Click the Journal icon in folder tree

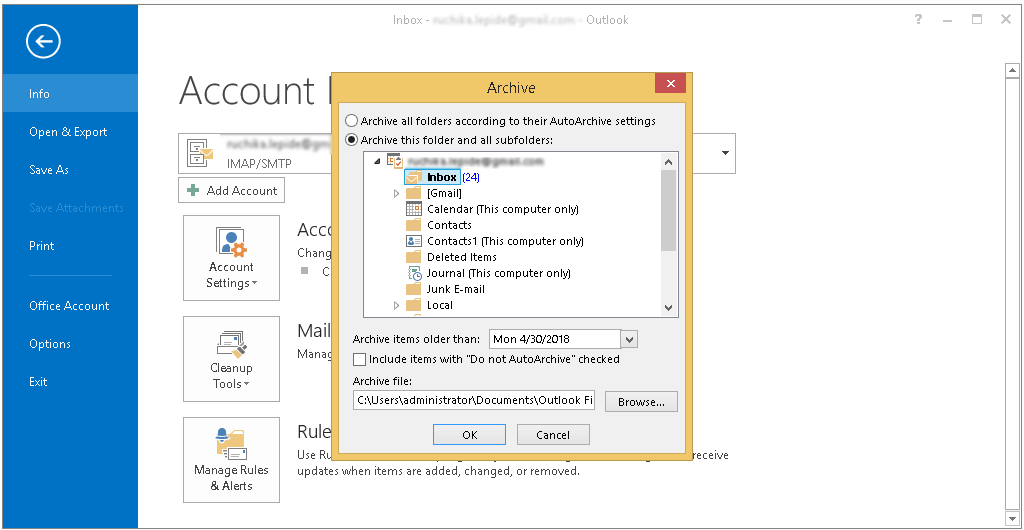coord(414,273)
